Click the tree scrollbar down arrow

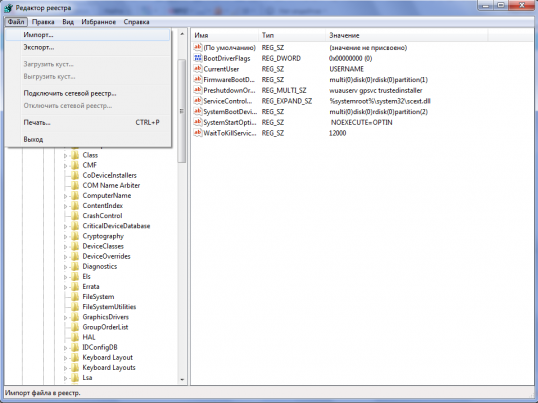coord(182,380)
